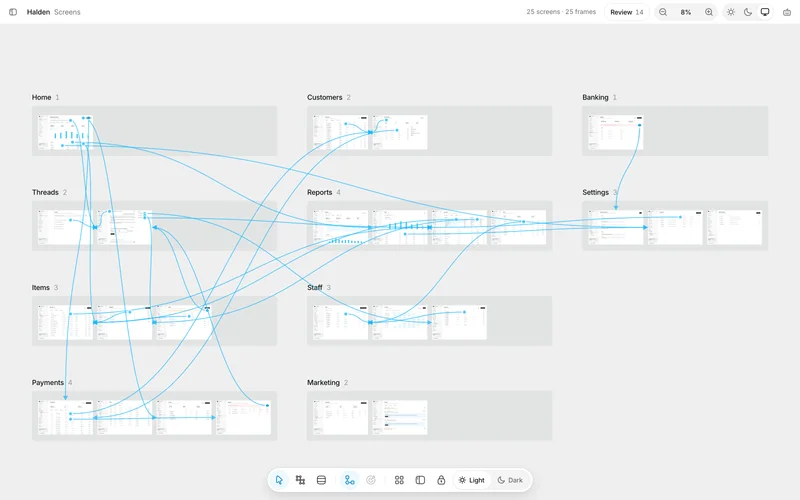Screen dimensions: 800x500
Task: Select the Items group label
Action: 41,288
